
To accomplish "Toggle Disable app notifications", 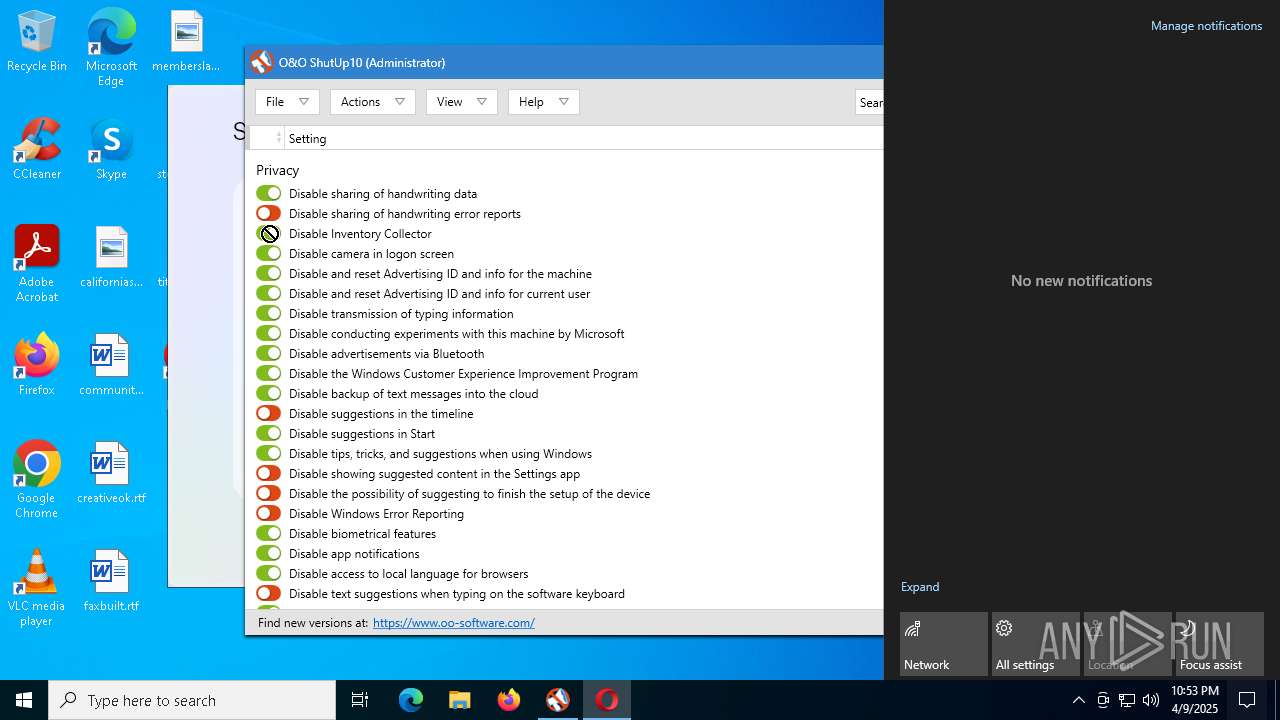I will pos(268,553).
